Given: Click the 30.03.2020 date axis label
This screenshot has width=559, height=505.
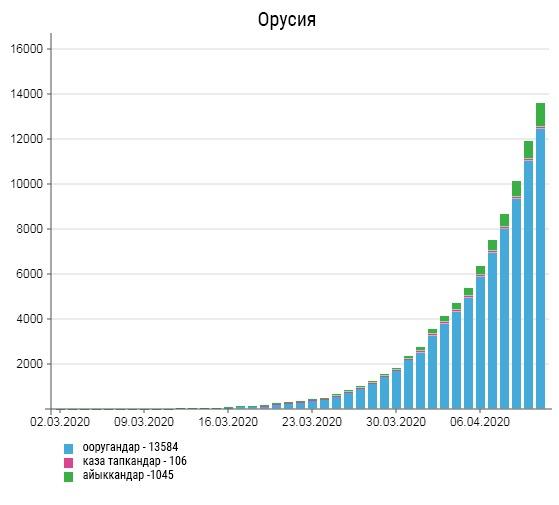Looking at the screenshot, I should pyautogui.click(x=396, y=422).
